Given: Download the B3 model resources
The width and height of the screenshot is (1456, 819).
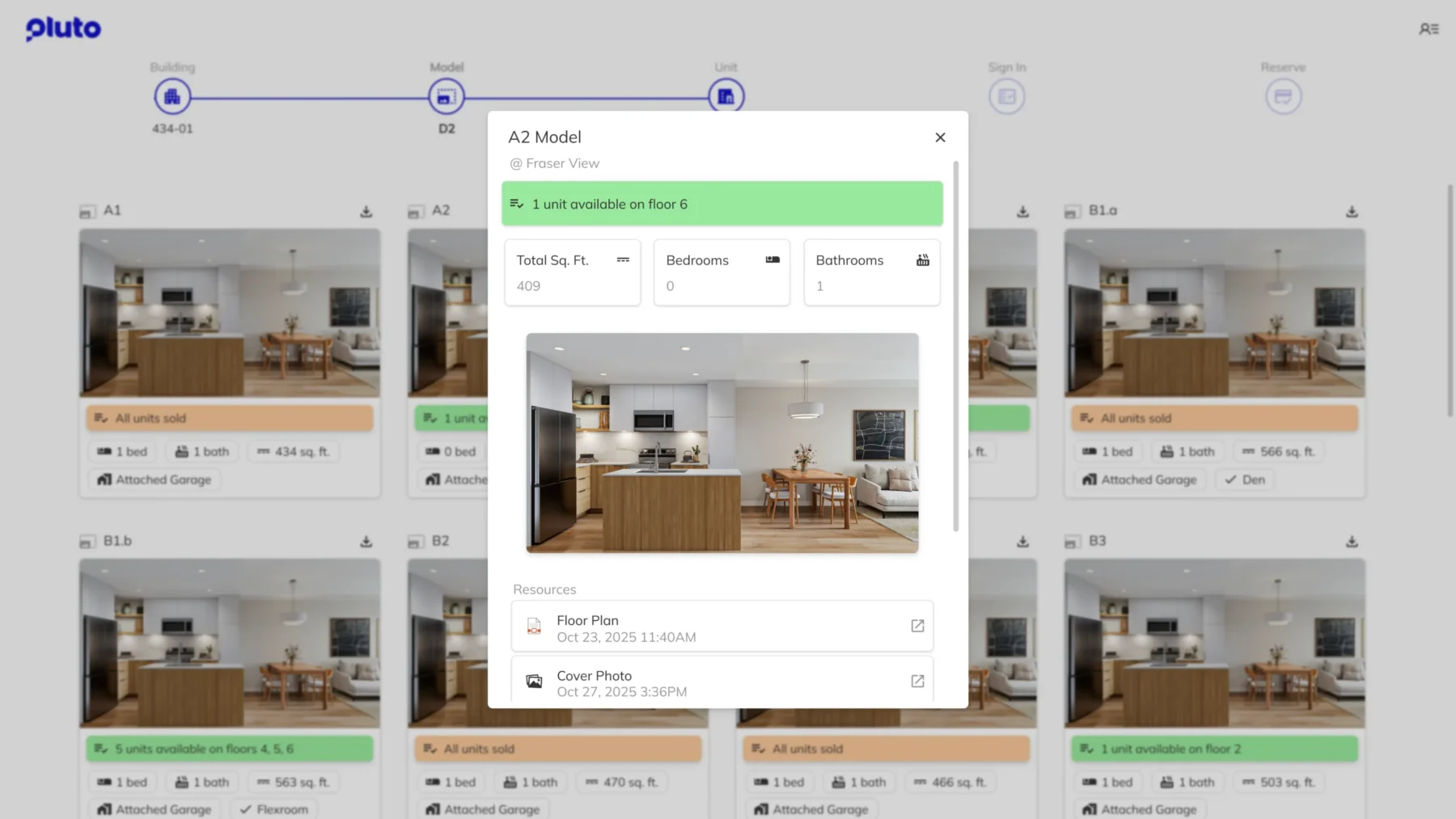Looking at the screenshot, I should tap(1352, 542).
